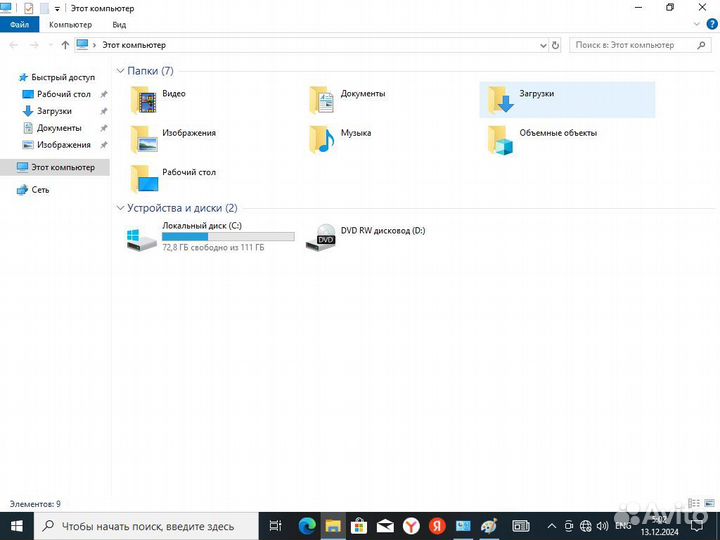This screenshot has width=720, height=540.
Task: Click the text 72,8 ГБ свободно из 111 ГБ
Action: click(213, 248)
